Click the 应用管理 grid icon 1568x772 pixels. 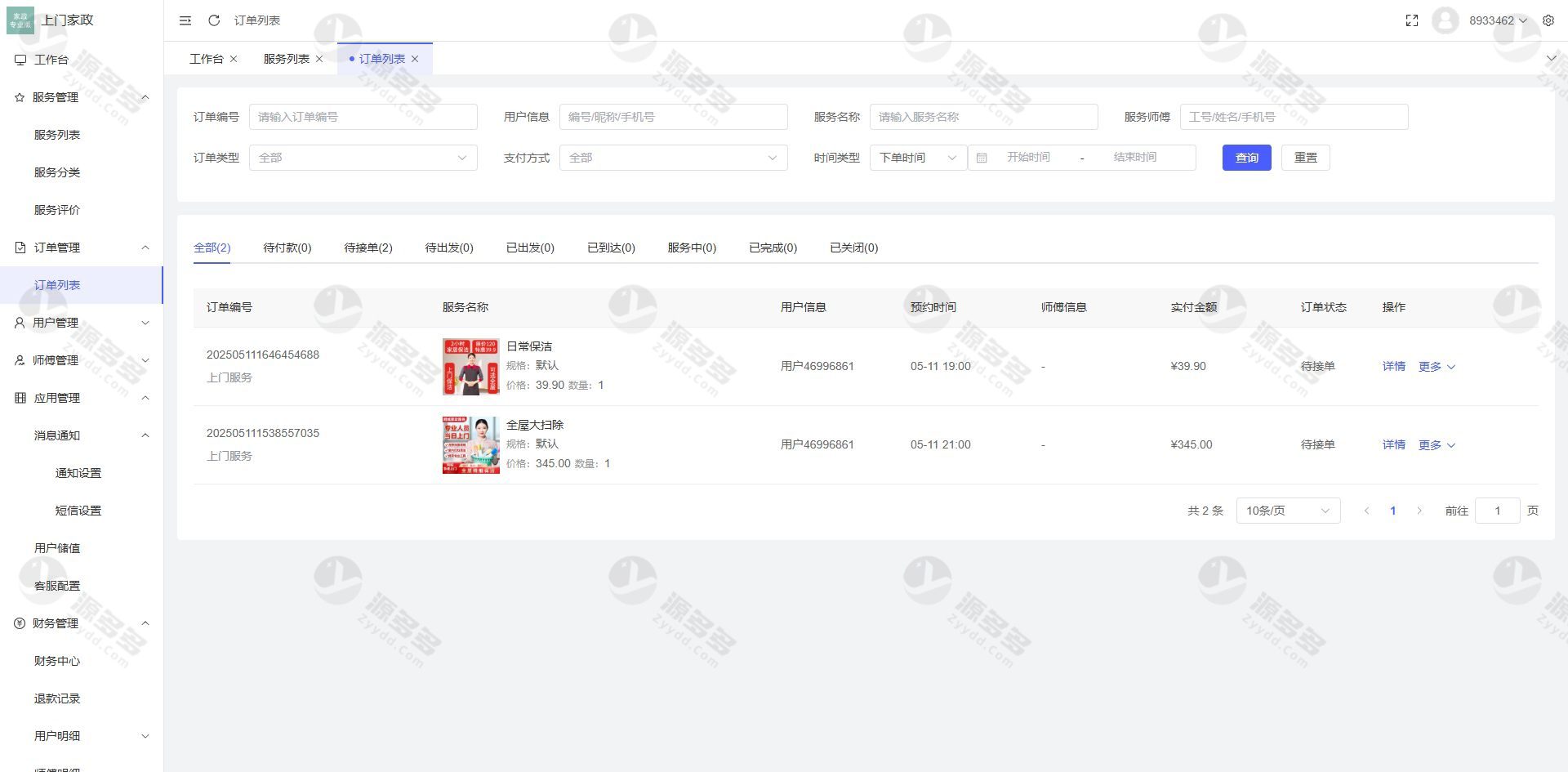(18, 398)
